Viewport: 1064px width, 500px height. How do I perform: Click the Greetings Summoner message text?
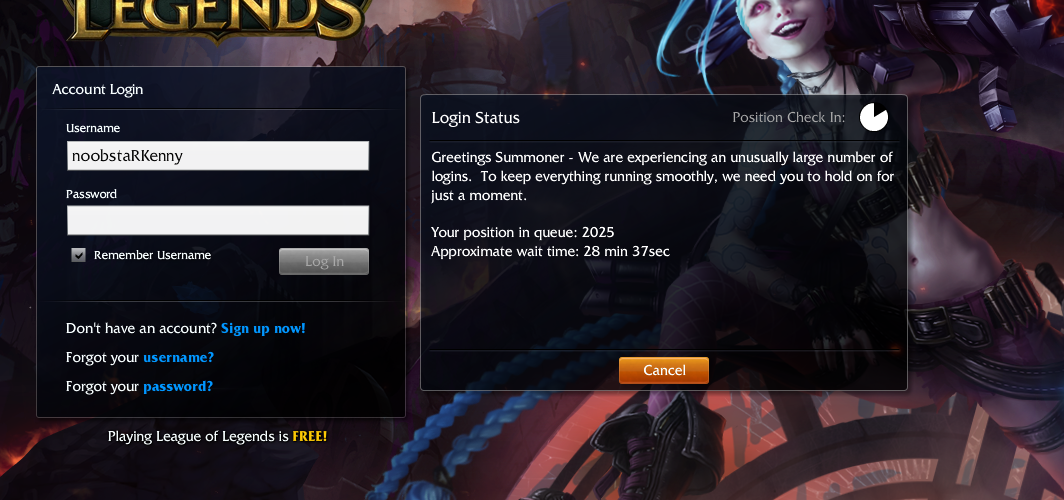tap(662, 176)
